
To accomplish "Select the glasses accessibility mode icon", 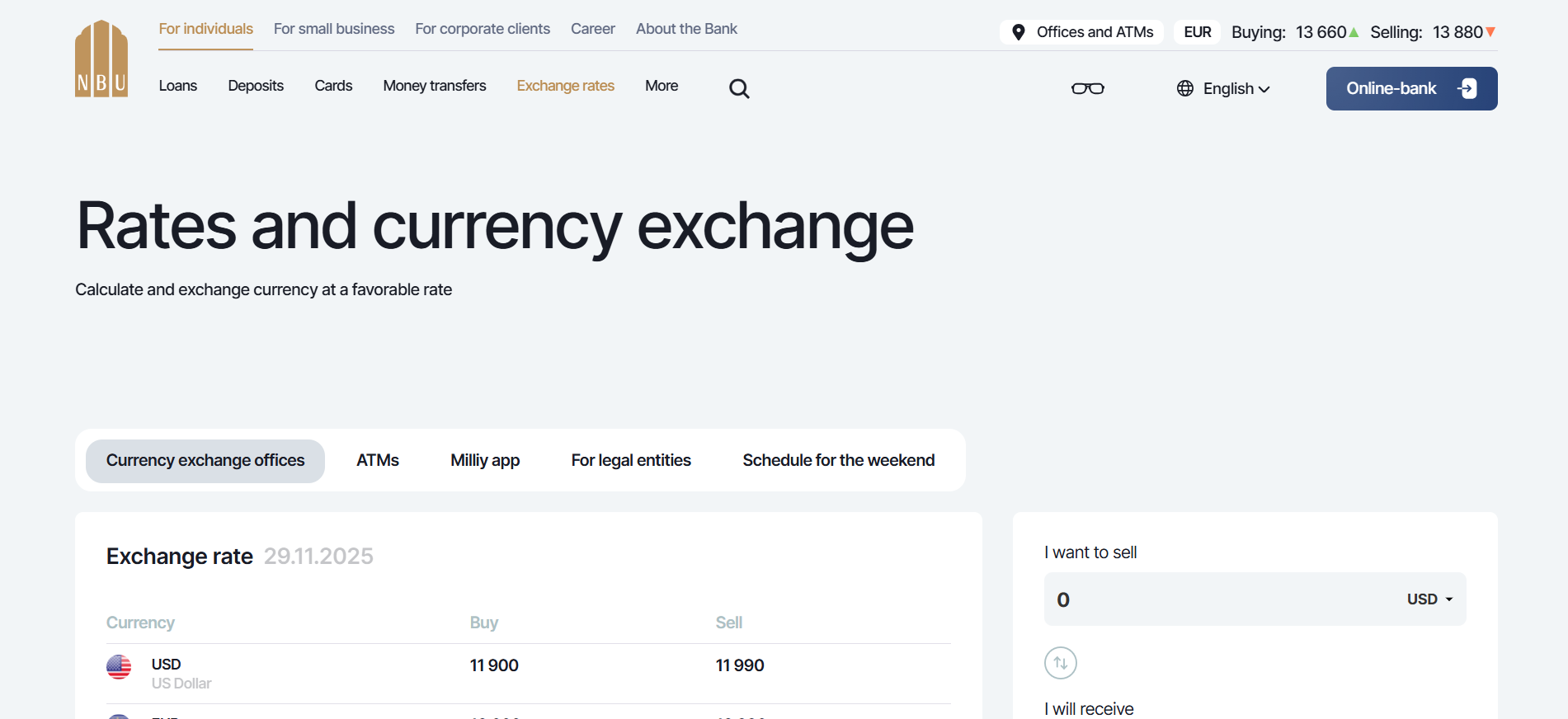I will [1087, 87].
